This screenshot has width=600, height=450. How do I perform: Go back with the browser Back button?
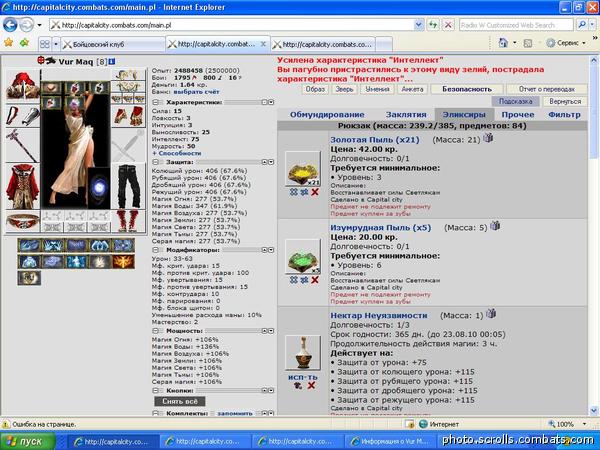tap(10, 25)
